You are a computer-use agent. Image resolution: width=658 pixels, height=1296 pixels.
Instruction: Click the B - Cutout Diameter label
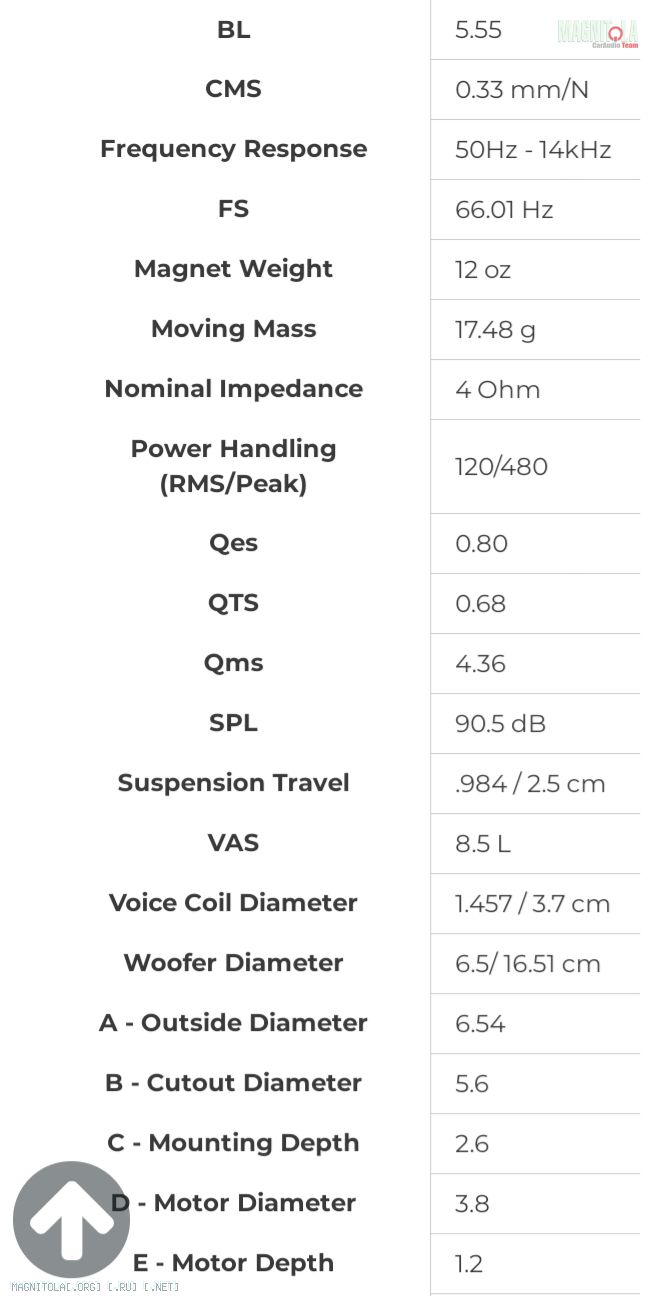[x=233, y=1083]
